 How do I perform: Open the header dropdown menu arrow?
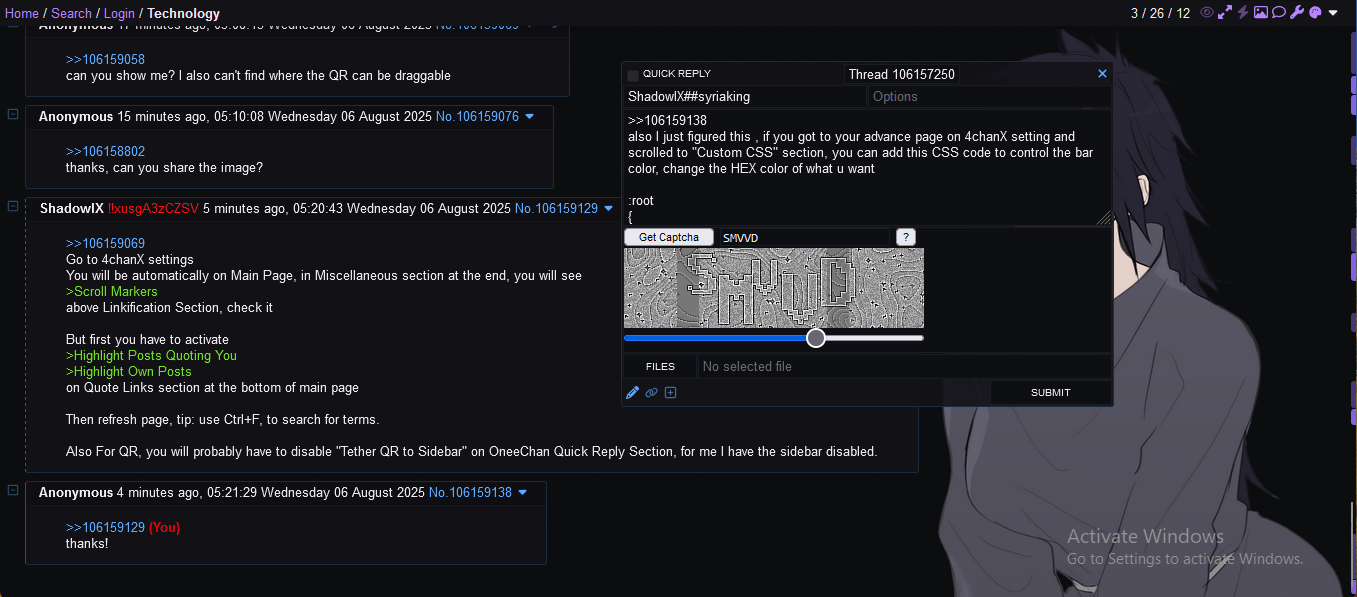coord(1333,13)
